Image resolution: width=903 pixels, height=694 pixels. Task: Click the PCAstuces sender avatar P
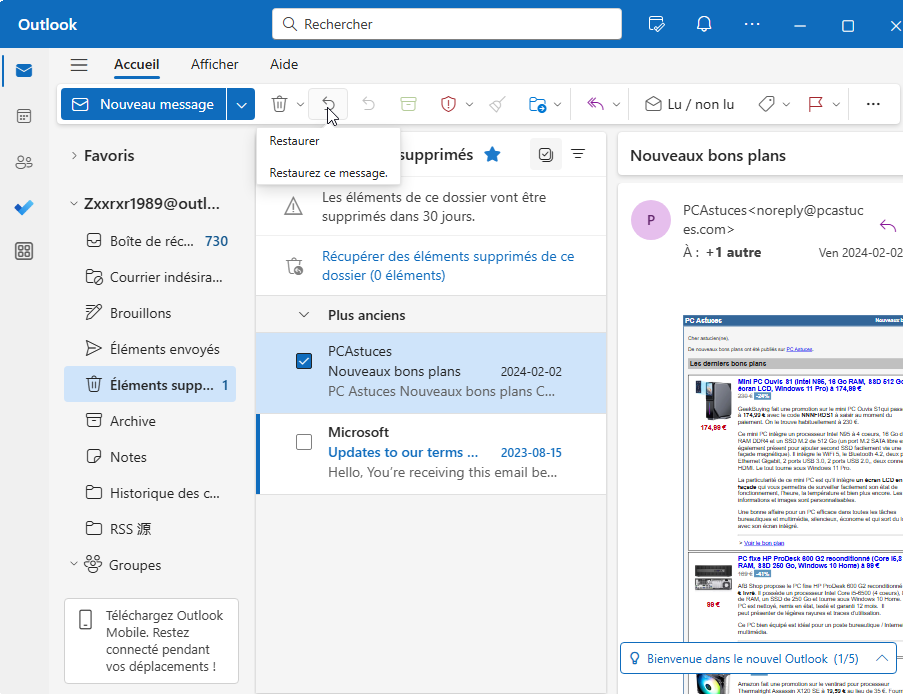651,220
